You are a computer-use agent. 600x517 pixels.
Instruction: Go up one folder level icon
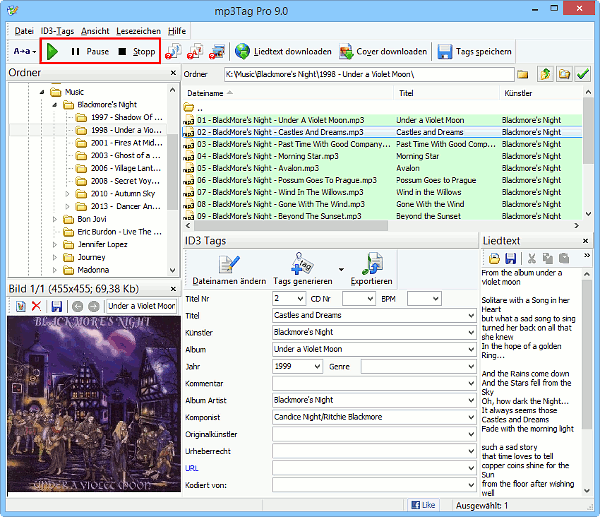(x=545, y=74)
